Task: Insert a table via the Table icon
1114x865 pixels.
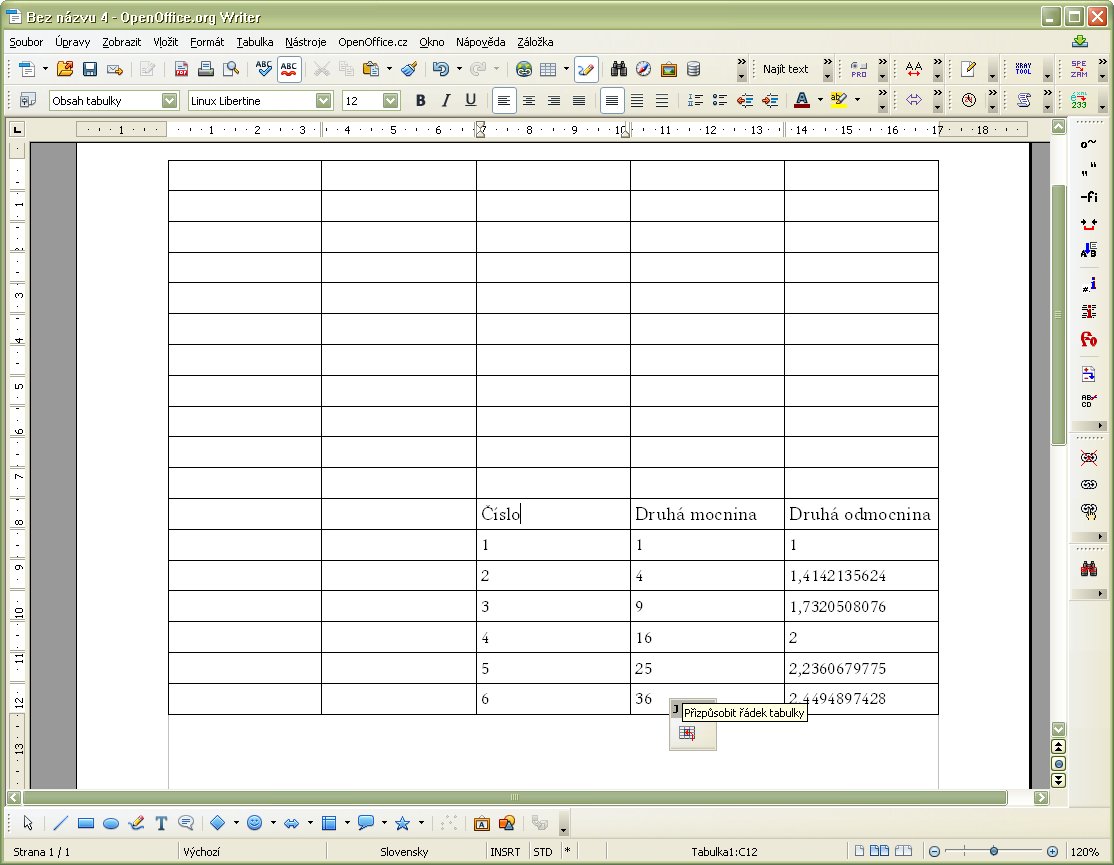Action: (x=548, y=69)
